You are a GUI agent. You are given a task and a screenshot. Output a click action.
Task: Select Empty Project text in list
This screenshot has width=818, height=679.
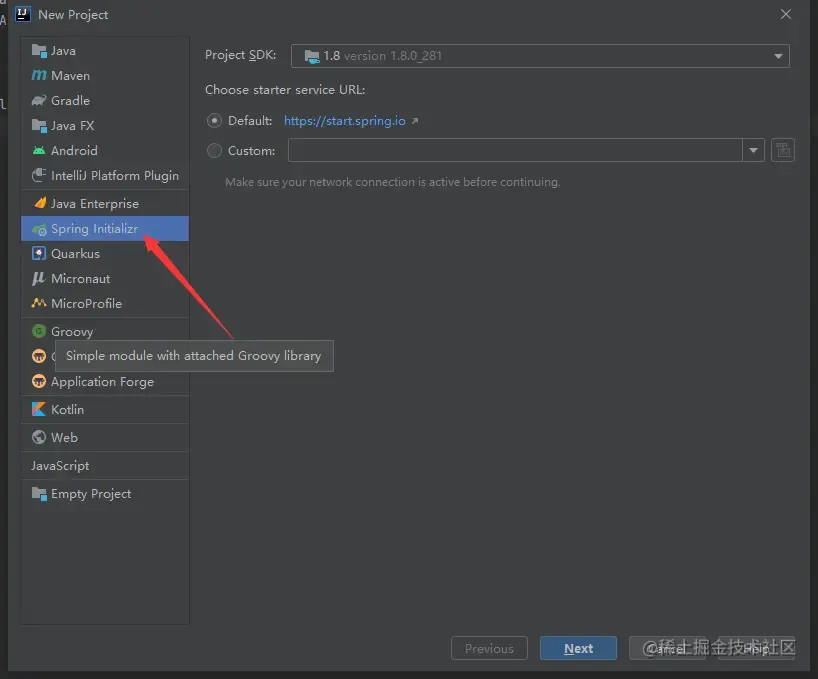point(91,494)
